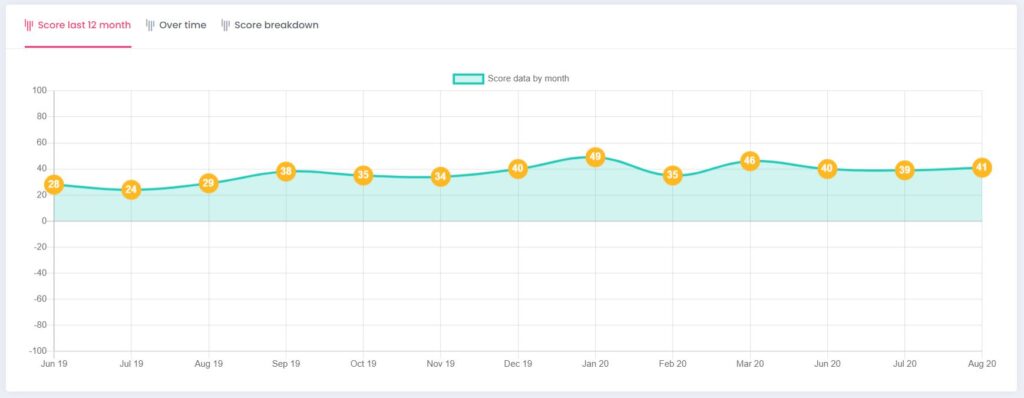This screenshot has width=1024, height=398.
Task: Open the Score last 12 month tab
Action: pyautogui.click(x=78, y=25)
